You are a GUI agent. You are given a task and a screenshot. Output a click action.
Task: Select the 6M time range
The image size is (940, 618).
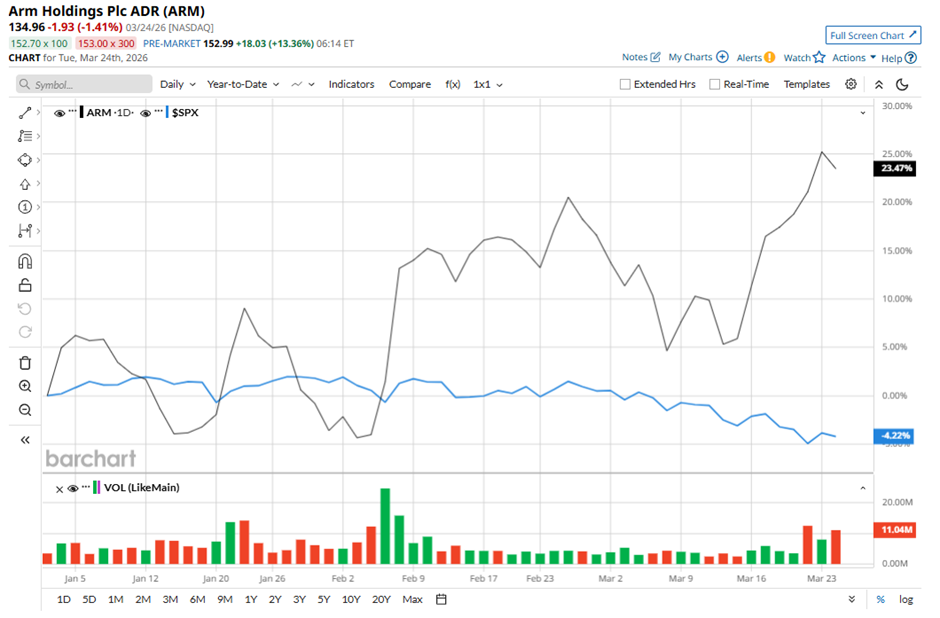point(197,599)
